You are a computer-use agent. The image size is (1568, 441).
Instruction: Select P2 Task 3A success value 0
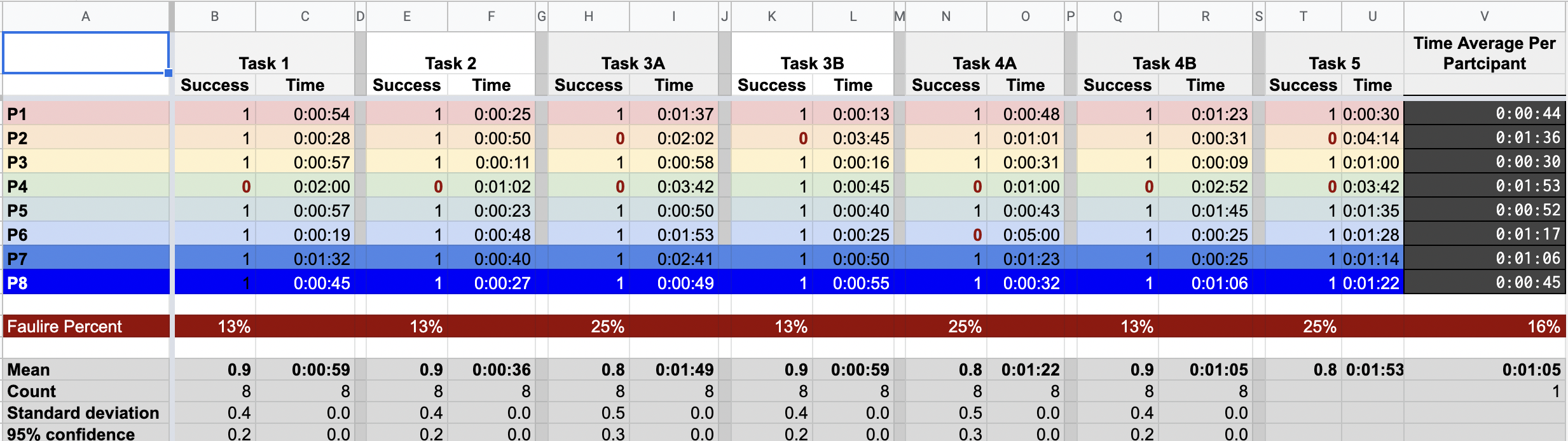589,138
